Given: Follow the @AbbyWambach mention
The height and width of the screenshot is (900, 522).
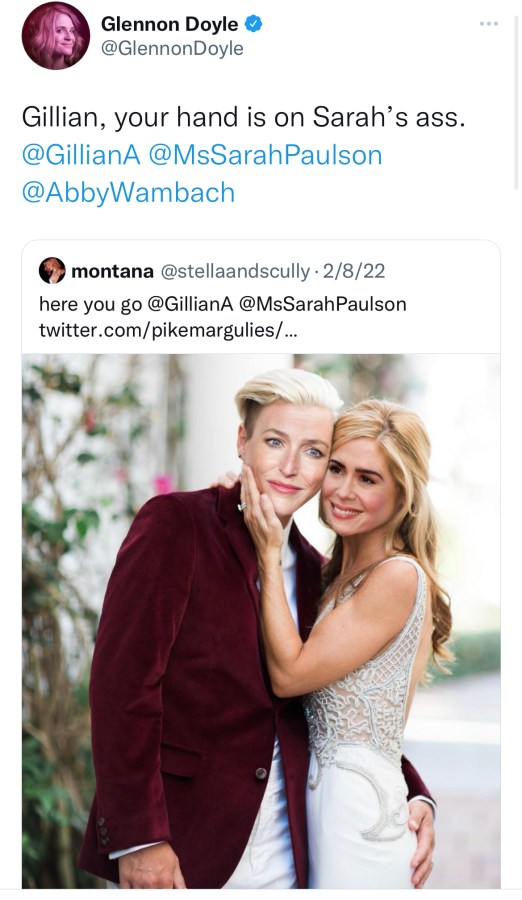Looking at the screenshot, I should (129, 192).
